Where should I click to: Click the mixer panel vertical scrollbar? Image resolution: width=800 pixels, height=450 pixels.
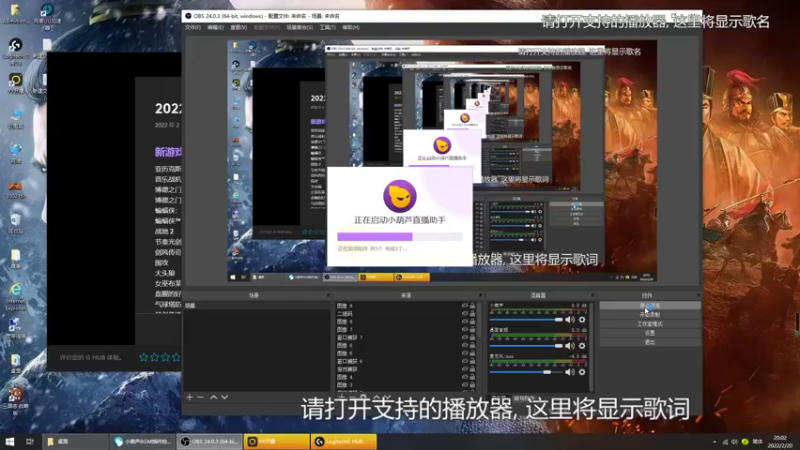(x=592, y=347)
